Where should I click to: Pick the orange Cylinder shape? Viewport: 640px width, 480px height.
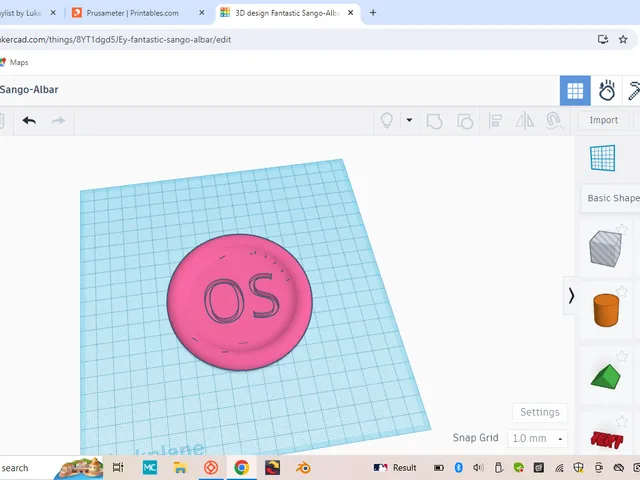coord(606,310)
